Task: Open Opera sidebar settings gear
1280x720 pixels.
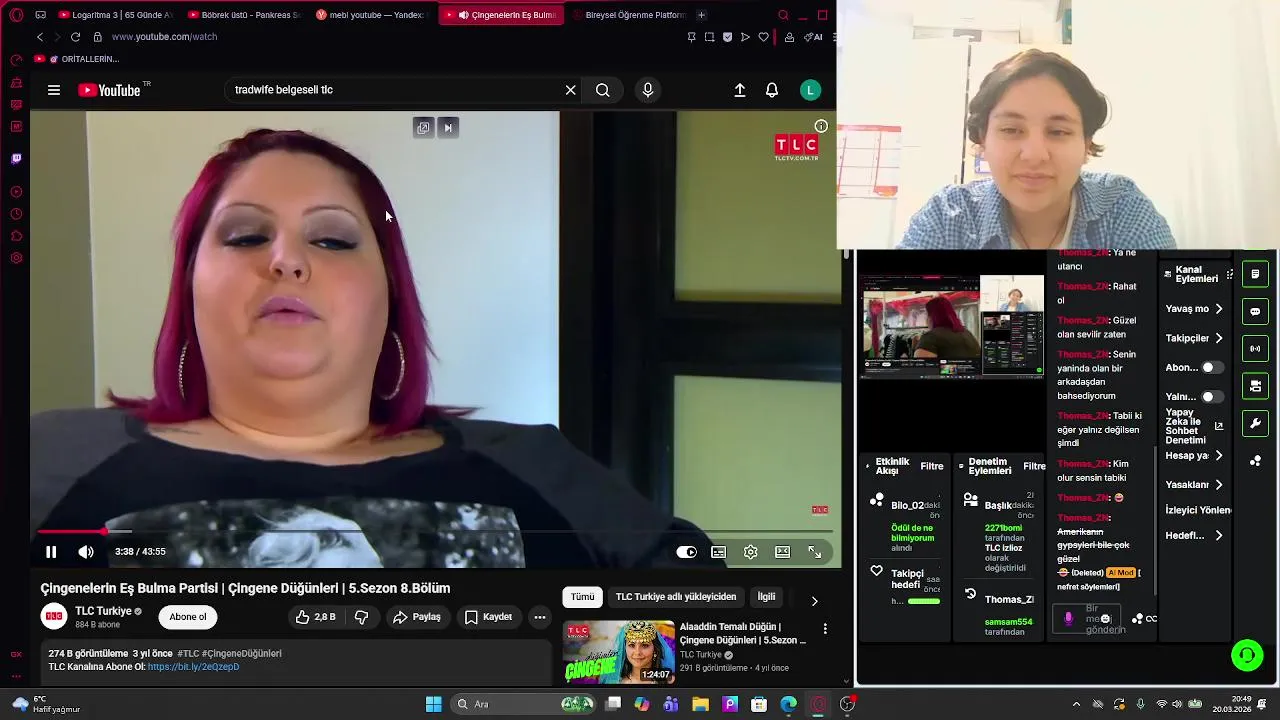Action: 16,258
